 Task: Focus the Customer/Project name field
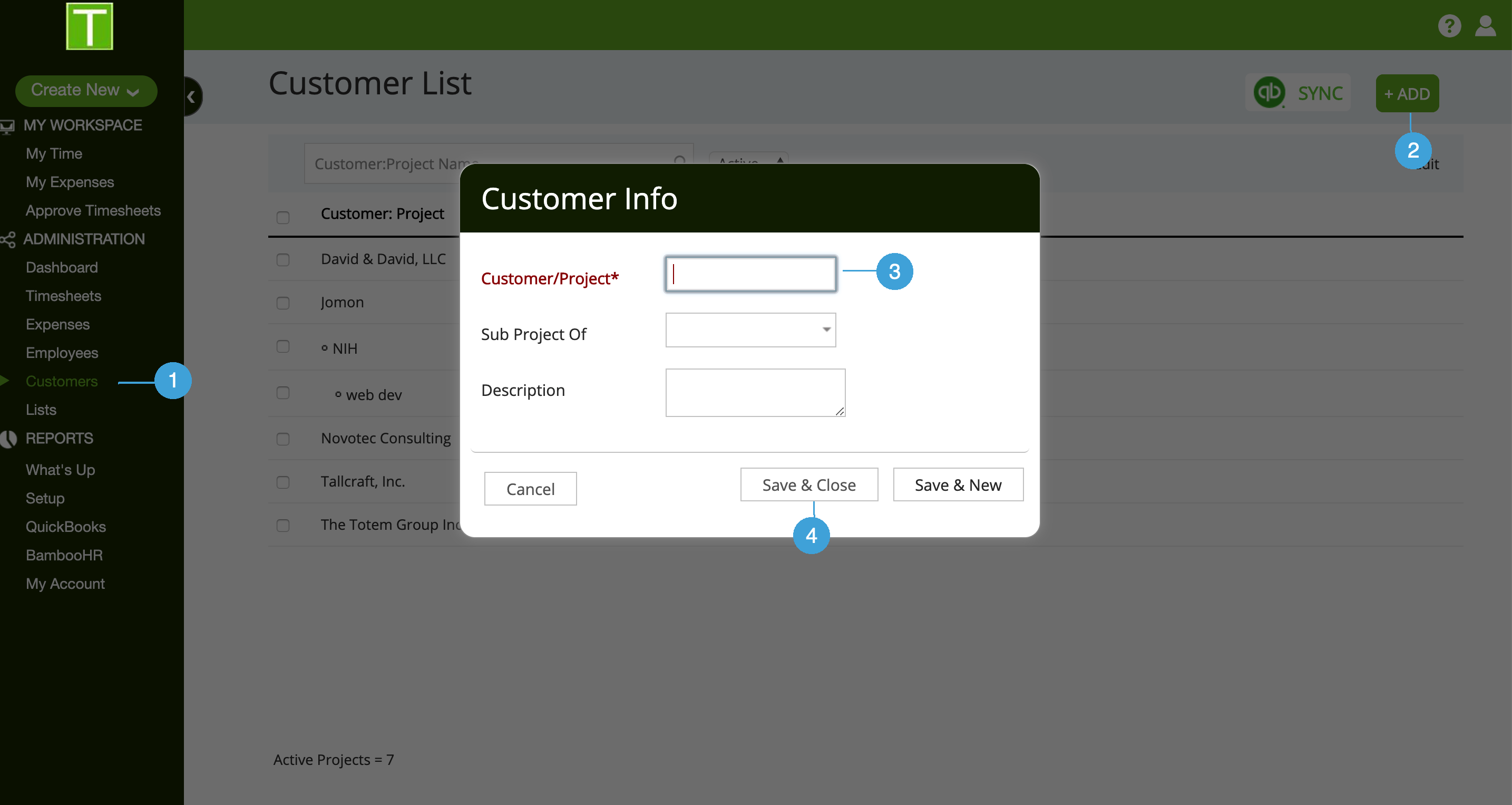tap(750, 274)
